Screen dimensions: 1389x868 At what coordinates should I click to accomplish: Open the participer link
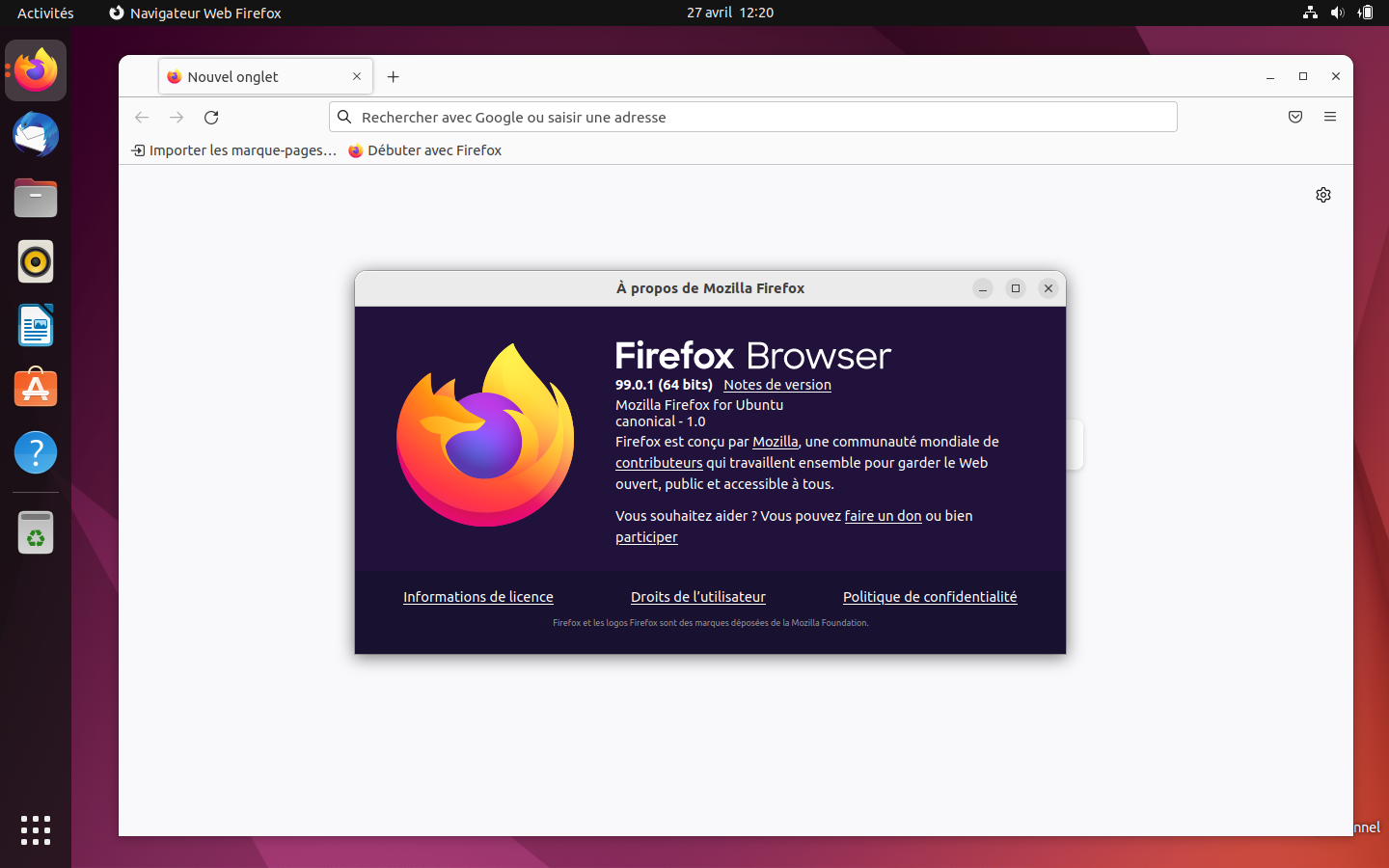646,537
